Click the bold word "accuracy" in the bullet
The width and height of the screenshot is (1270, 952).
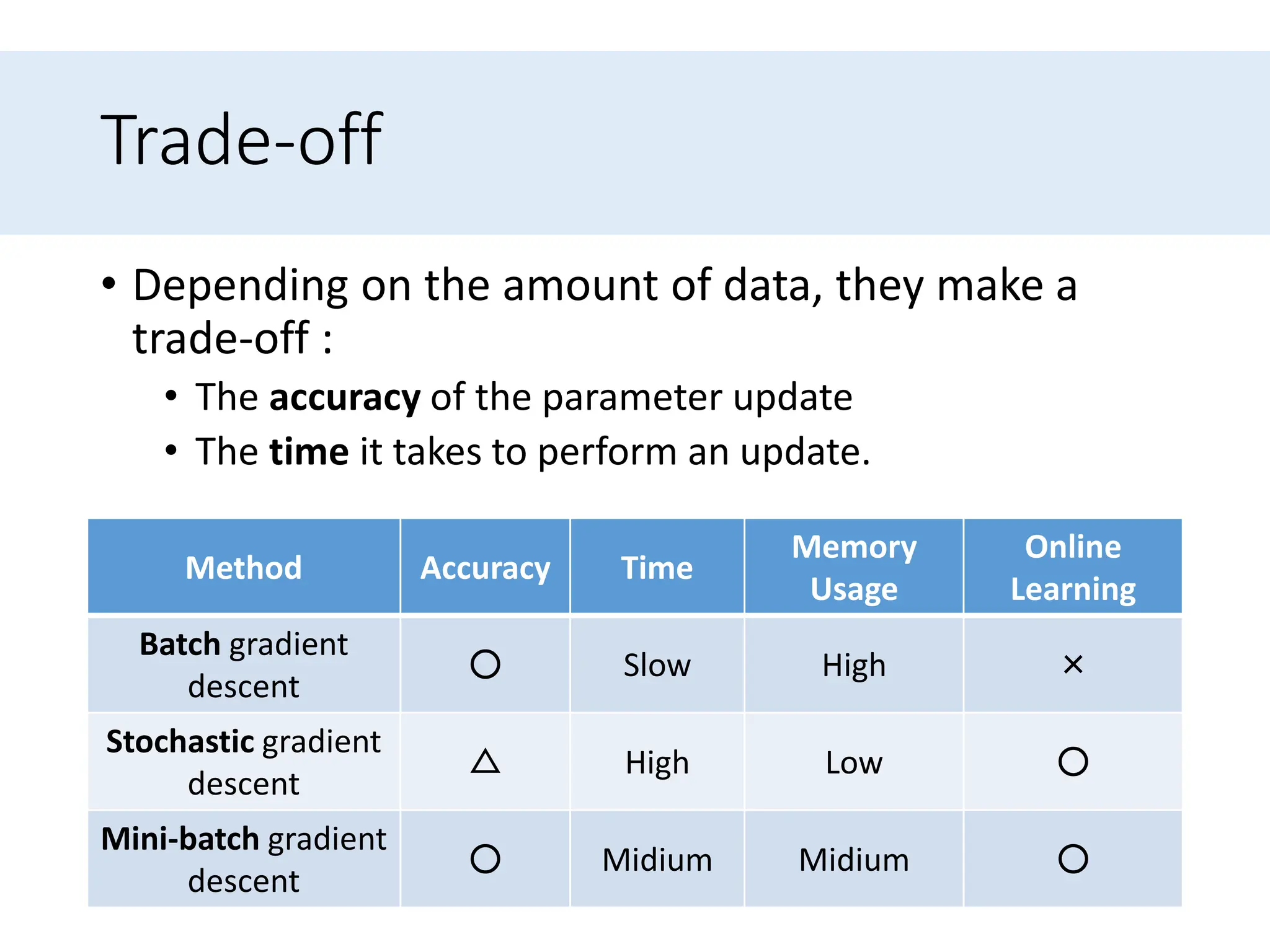[x=345, y=397]
